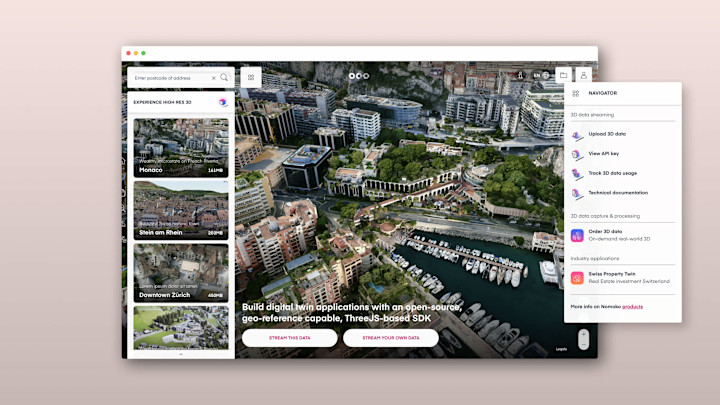Open Swiss Property Twin application

[623, 277]
